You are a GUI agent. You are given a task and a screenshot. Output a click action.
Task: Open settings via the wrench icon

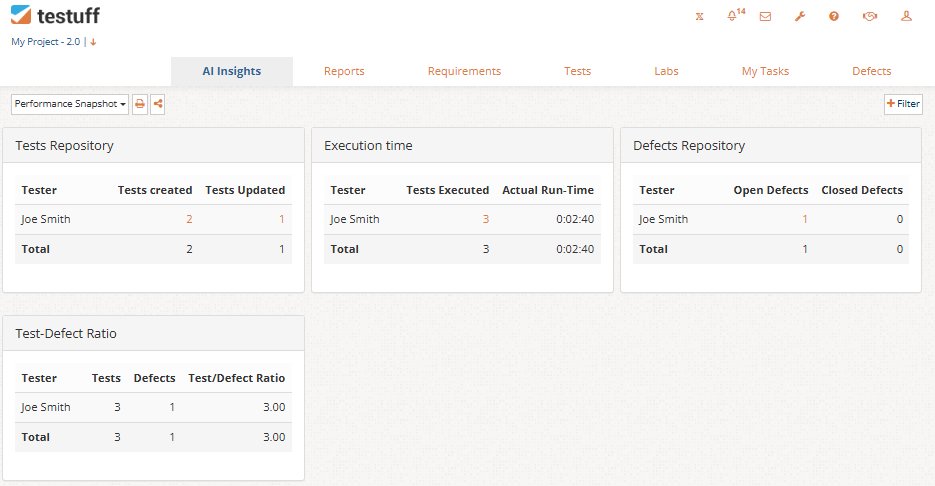(800, 17)
